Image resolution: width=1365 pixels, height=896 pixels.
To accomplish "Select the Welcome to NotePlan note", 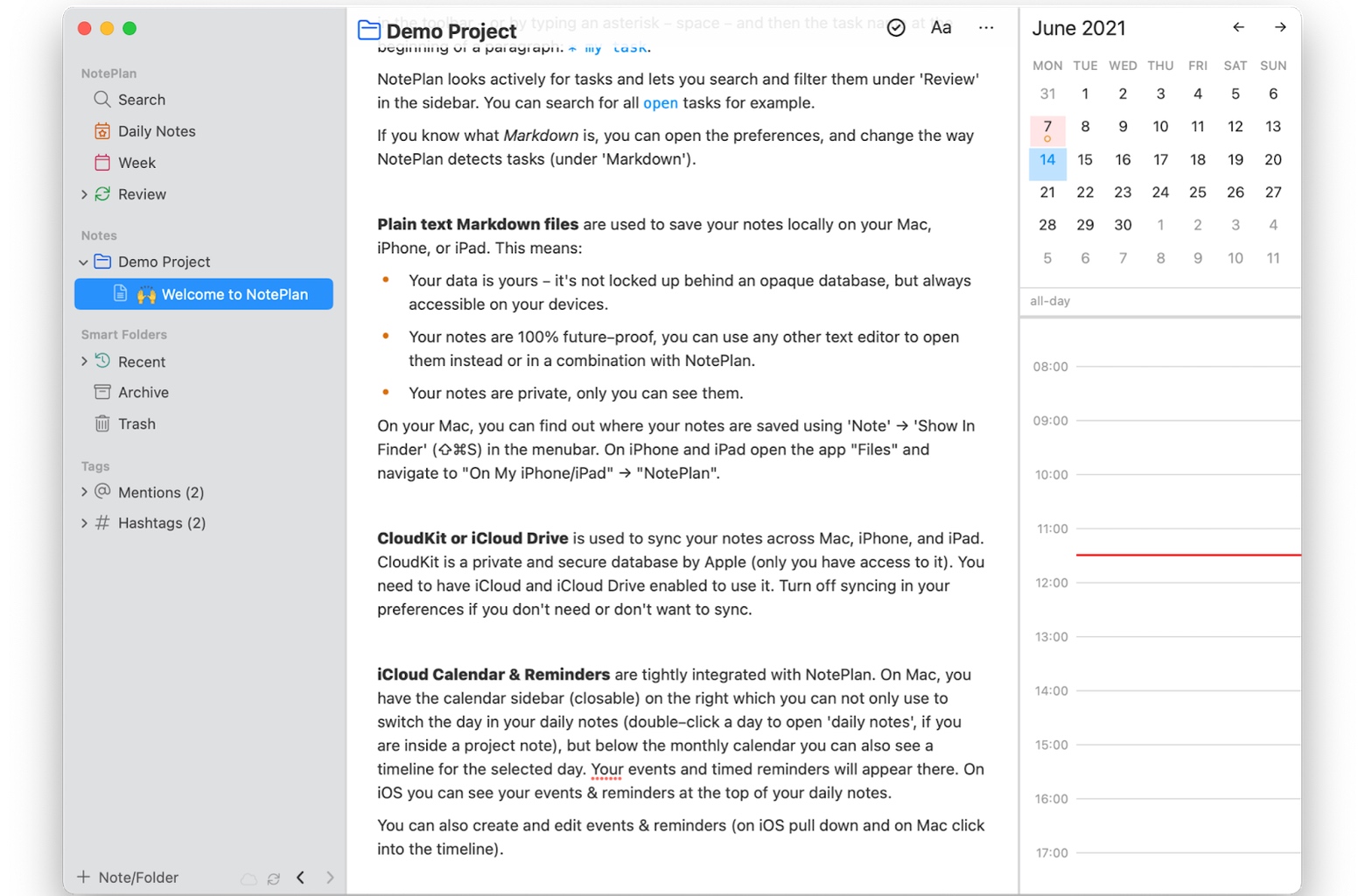I will click(234, 294).
